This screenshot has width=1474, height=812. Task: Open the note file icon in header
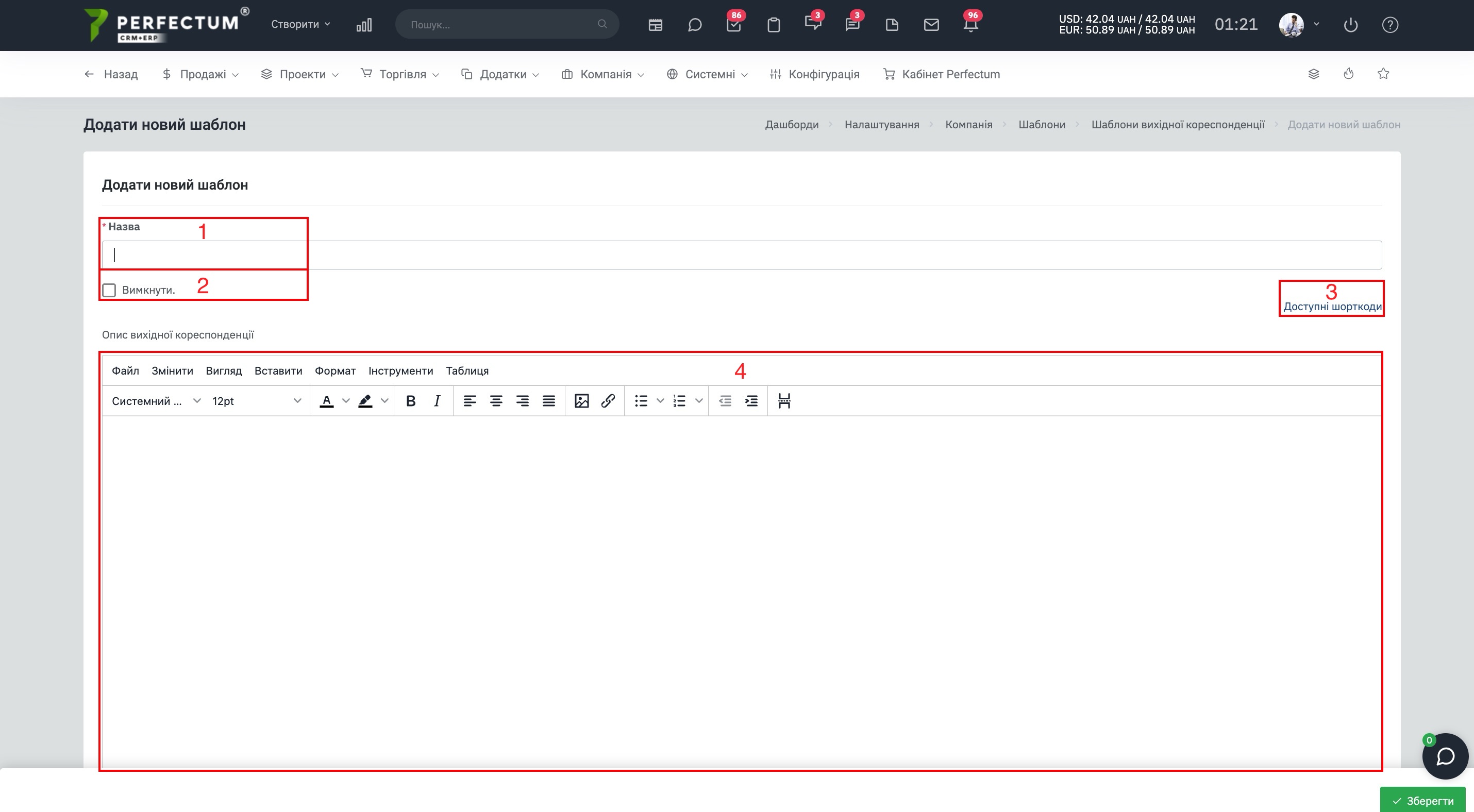tap(892, 25)
